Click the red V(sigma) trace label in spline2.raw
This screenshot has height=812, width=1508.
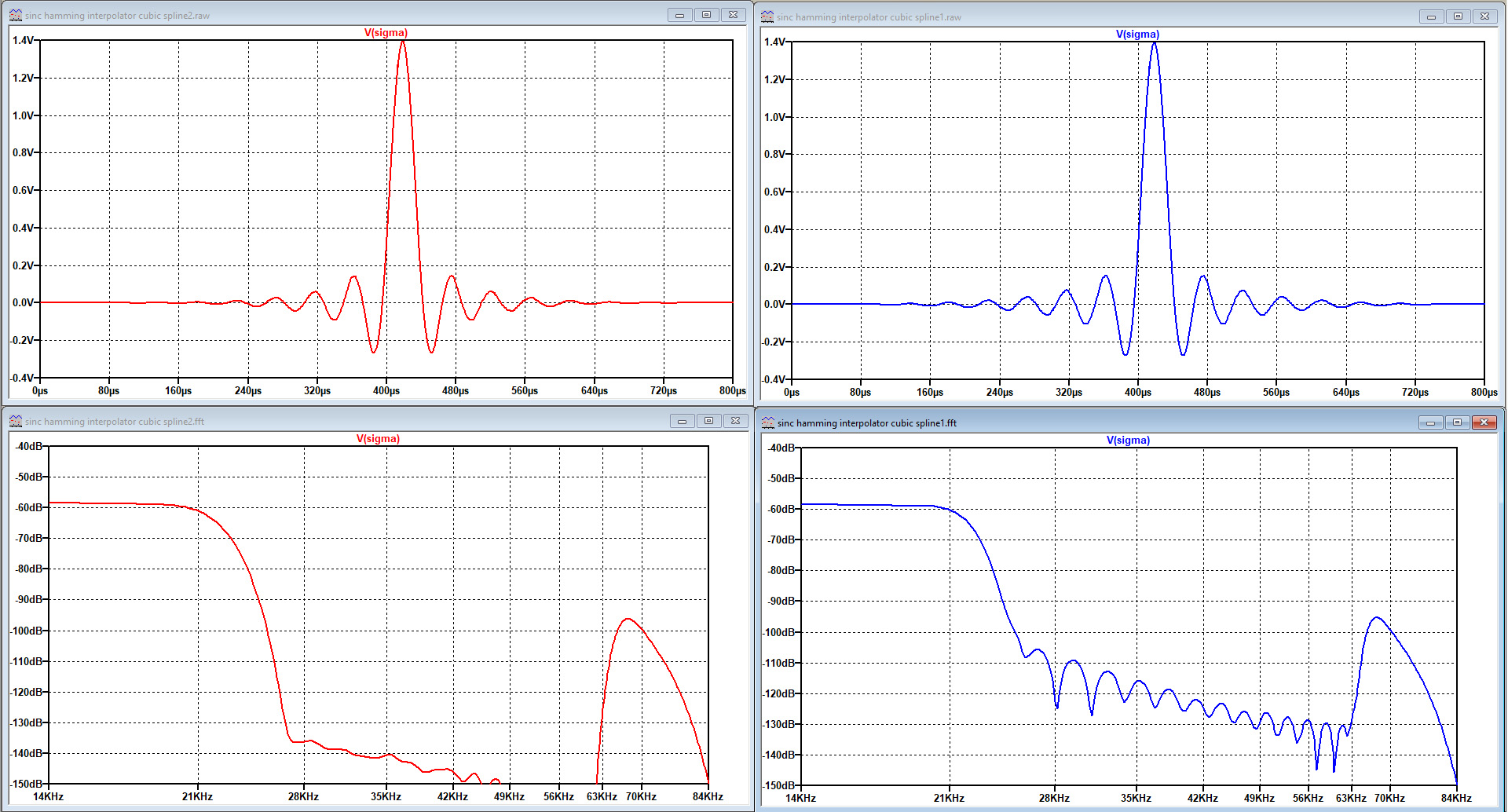point(386,32)
